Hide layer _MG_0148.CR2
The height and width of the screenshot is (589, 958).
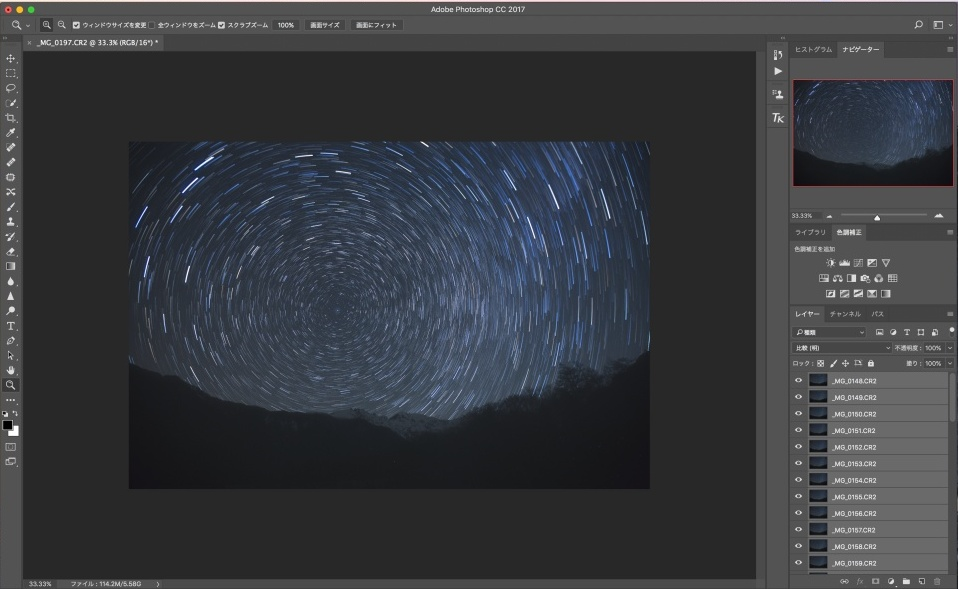pos(798,380)
